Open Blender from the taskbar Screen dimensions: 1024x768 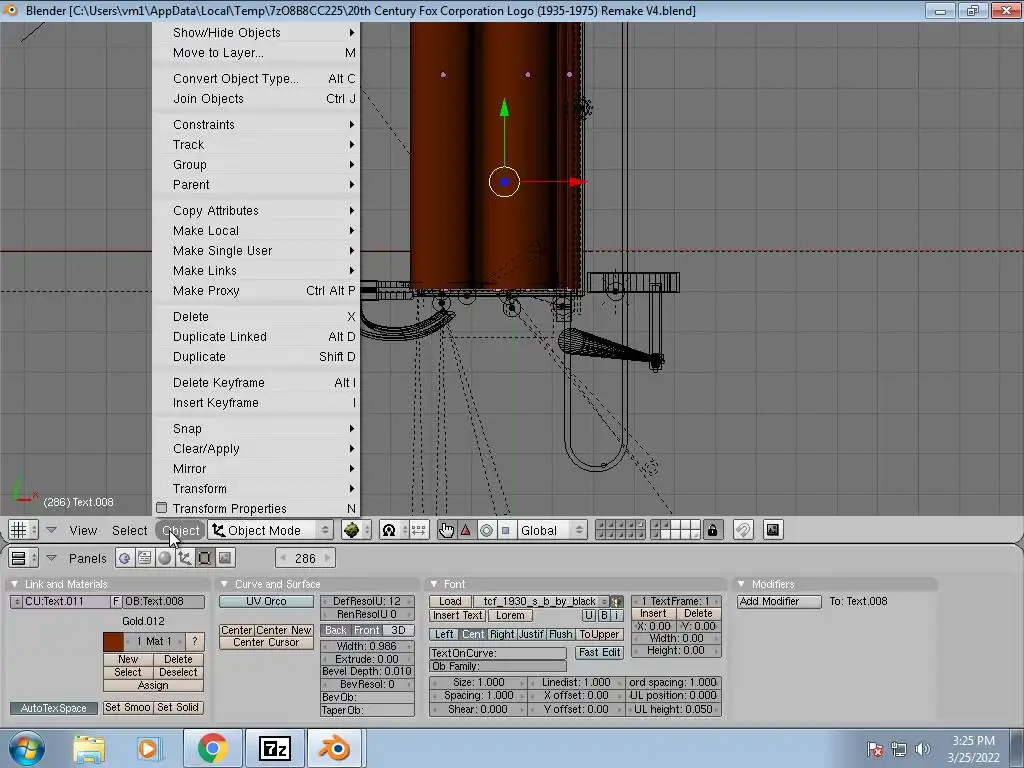tap(334, 748)
